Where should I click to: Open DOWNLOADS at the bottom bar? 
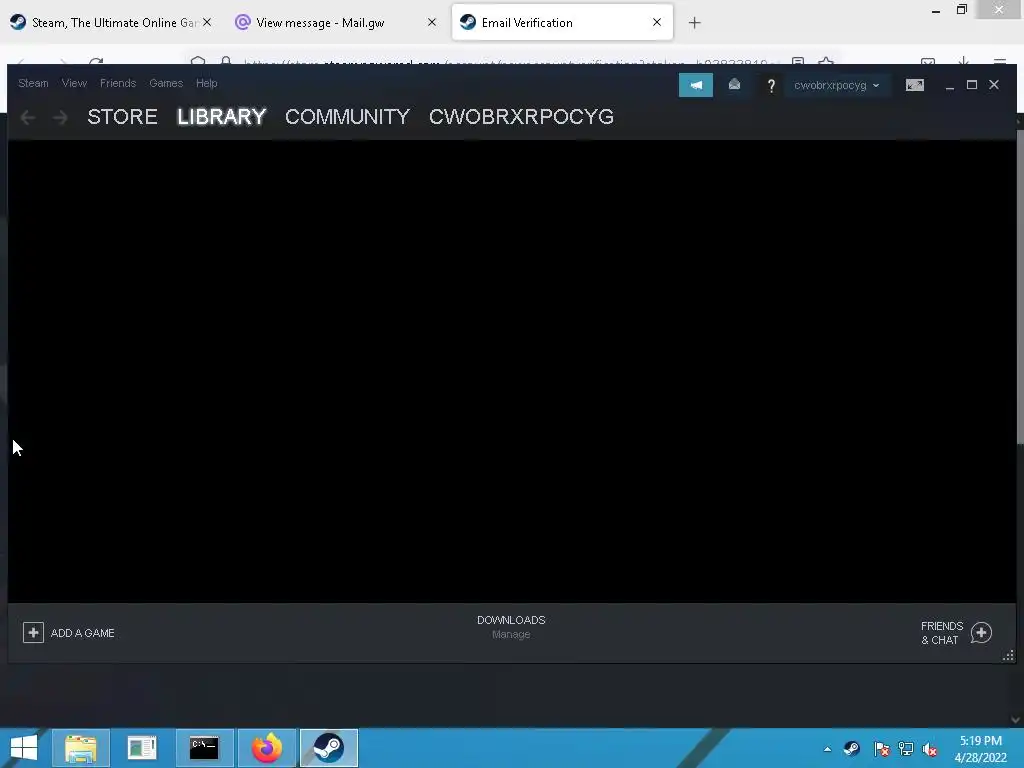pos(511,620)
